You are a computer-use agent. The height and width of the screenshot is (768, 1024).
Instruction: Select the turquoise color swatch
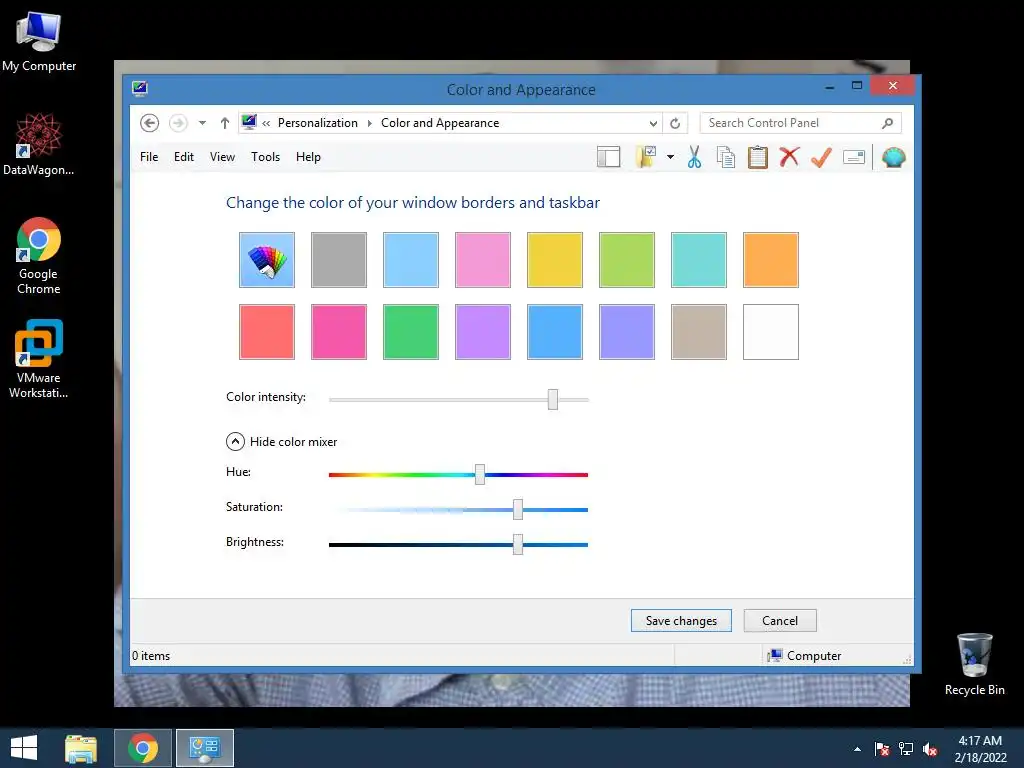coord(699,260)
